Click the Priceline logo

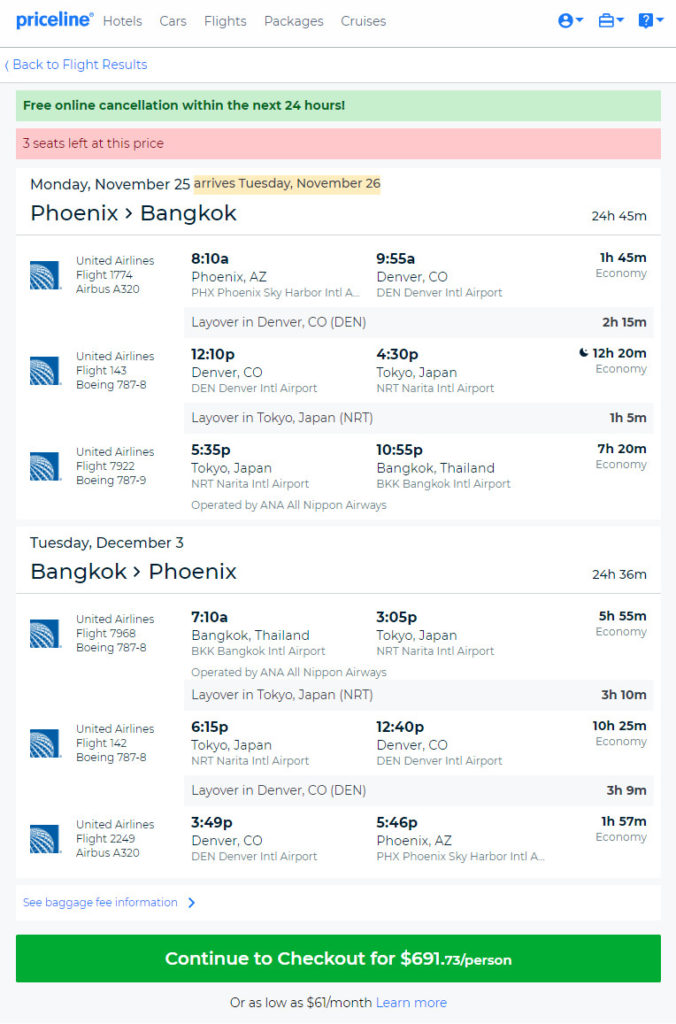(54, 20)
